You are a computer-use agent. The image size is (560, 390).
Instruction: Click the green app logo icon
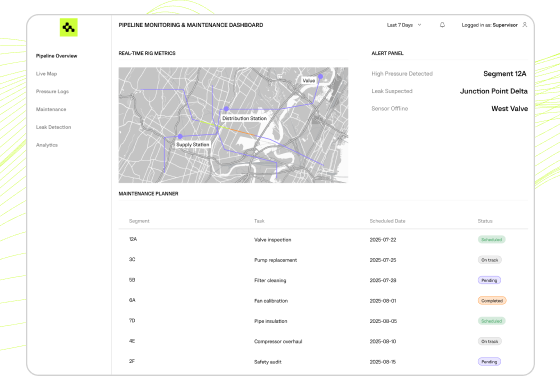pos(69,27)
